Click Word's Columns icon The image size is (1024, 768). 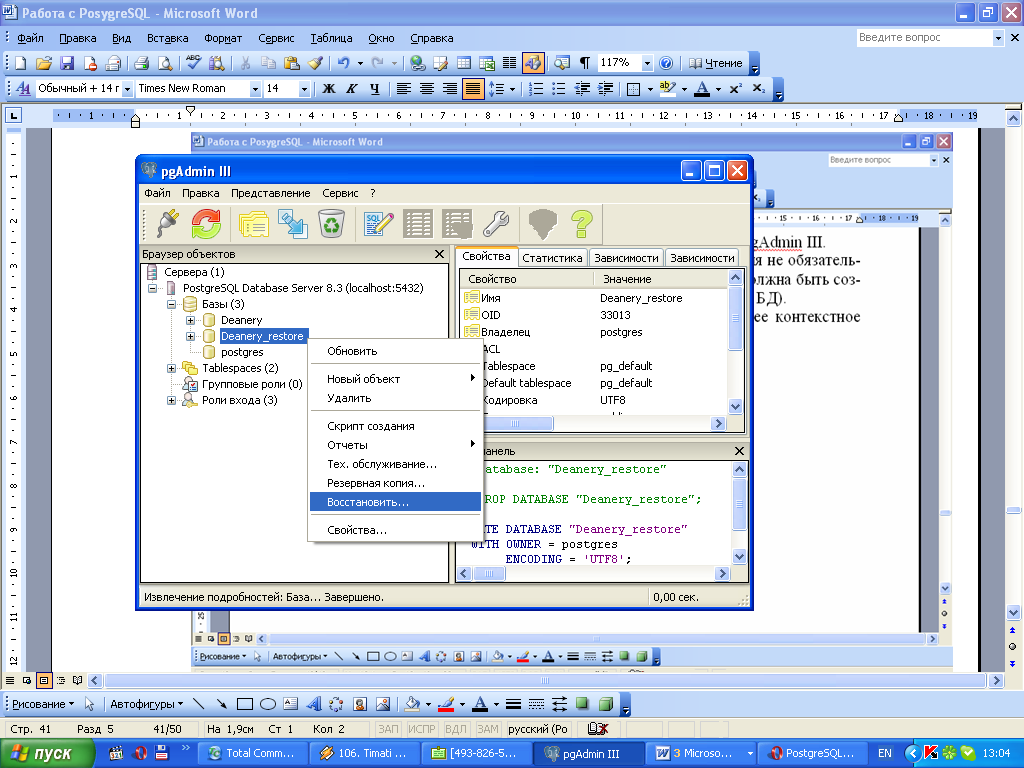[x=509, y=63]
